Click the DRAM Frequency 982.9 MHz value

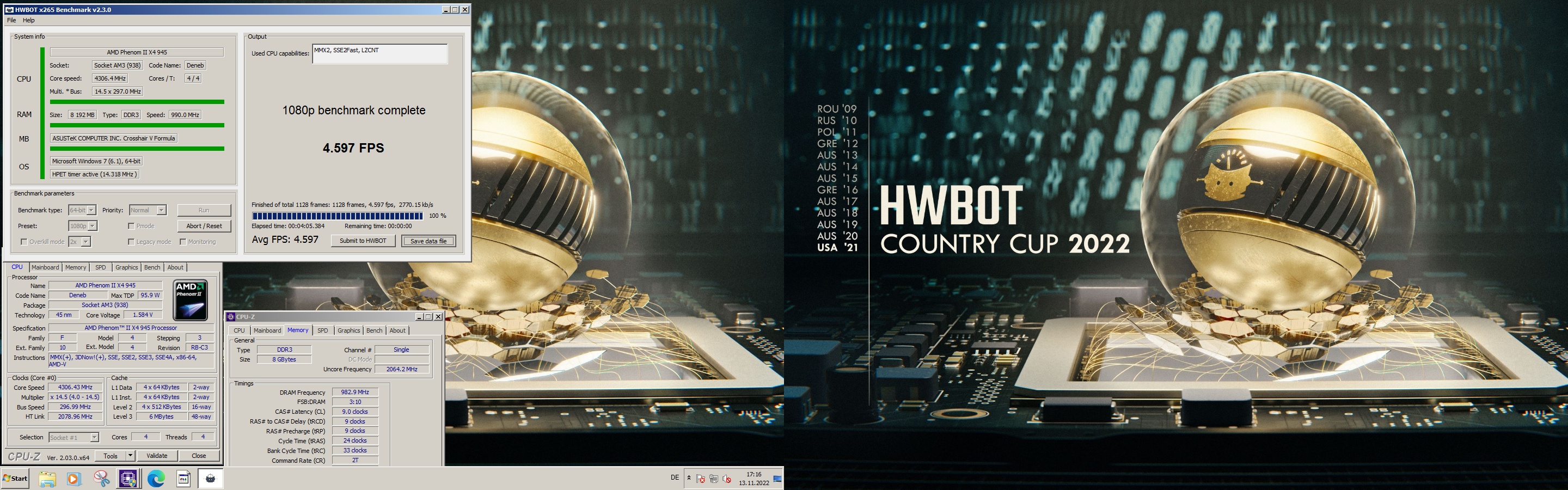[355, 393]
